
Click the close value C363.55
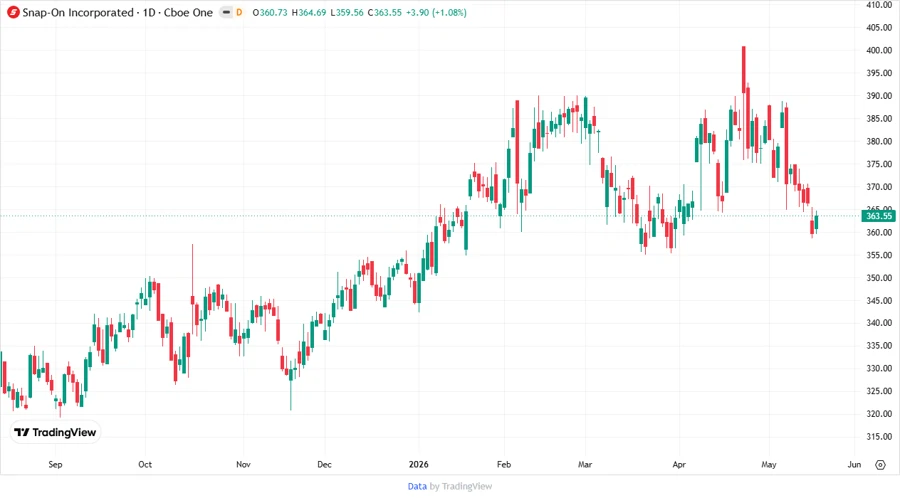pos(385,13)
